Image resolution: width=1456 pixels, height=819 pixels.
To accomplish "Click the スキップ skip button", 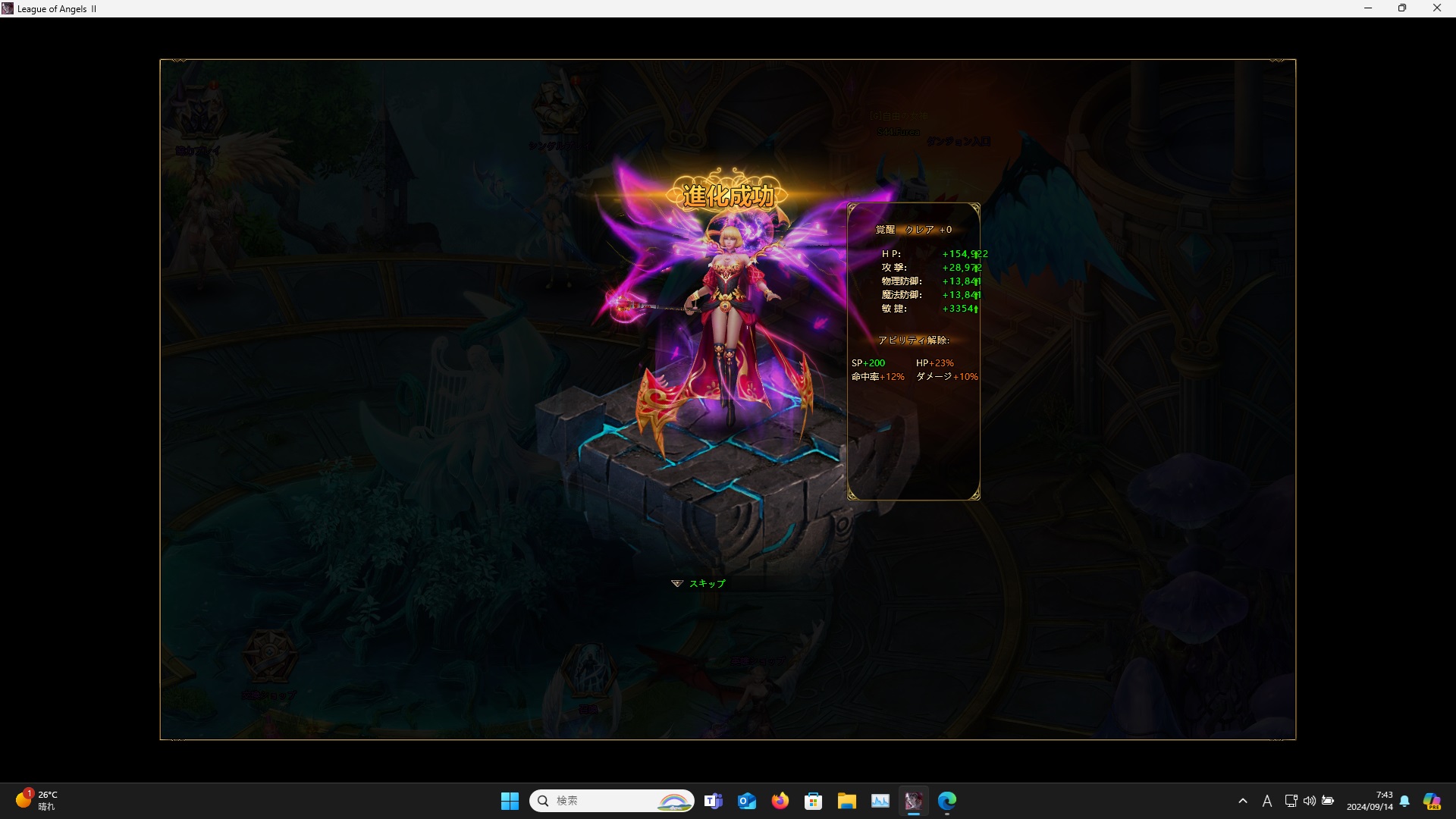I will pyautogui.click(x=707, y=583).
